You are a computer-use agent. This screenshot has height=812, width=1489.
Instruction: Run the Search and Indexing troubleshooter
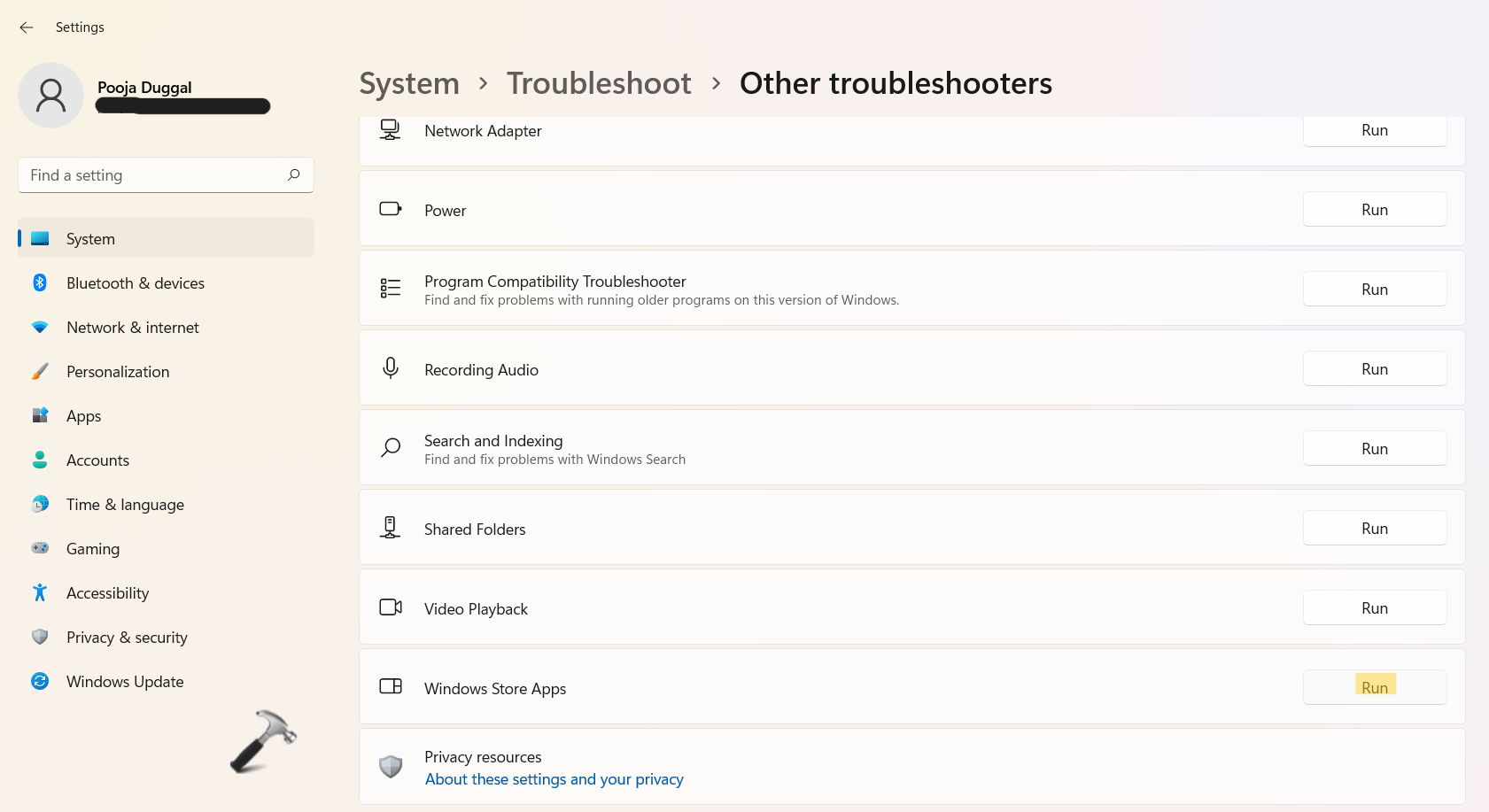1374,449
